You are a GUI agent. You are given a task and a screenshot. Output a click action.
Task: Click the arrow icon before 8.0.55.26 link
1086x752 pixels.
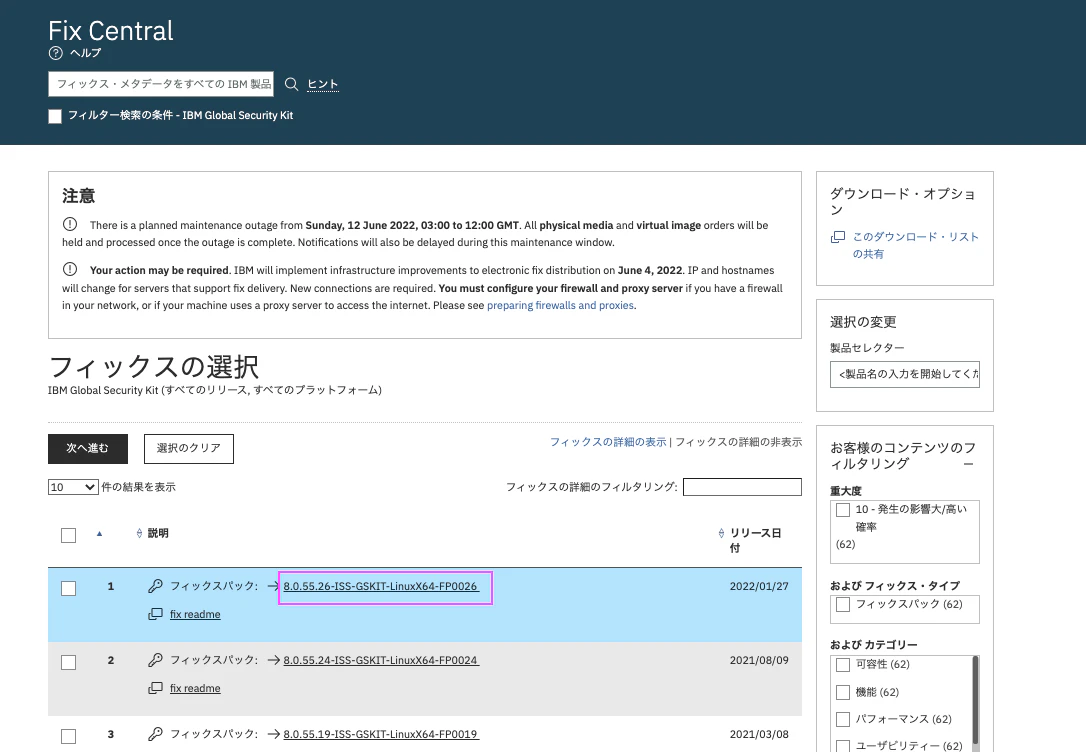click(x=274, y=587)
